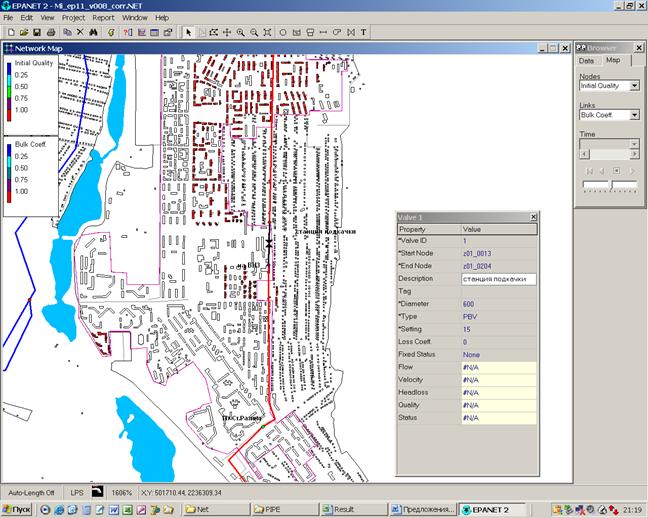Select the Add Valve tool
Image resolution: width=648 pixels, height=518 pixels.
(349, 32)
